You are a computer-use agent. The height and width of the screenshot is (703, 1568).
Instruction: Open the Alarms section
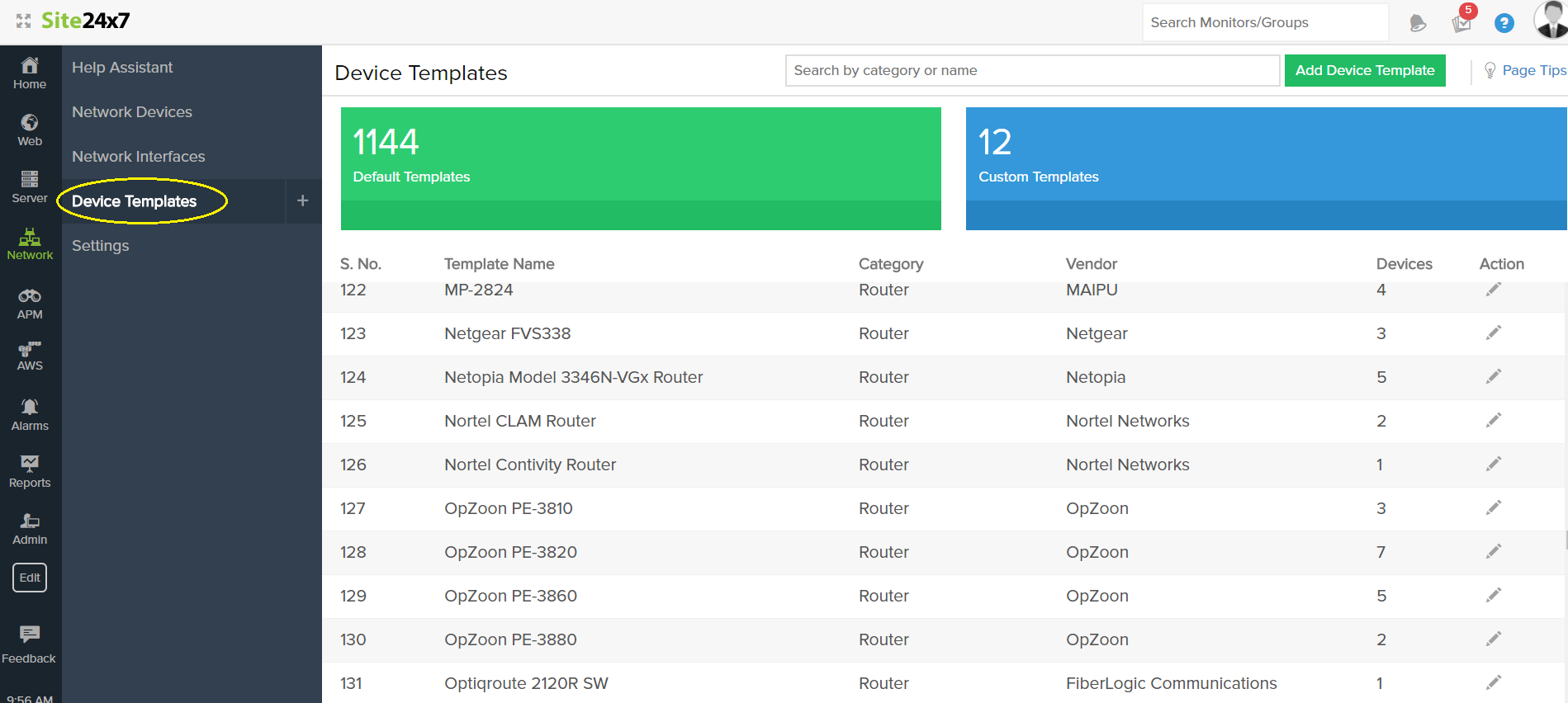point(30,415)
